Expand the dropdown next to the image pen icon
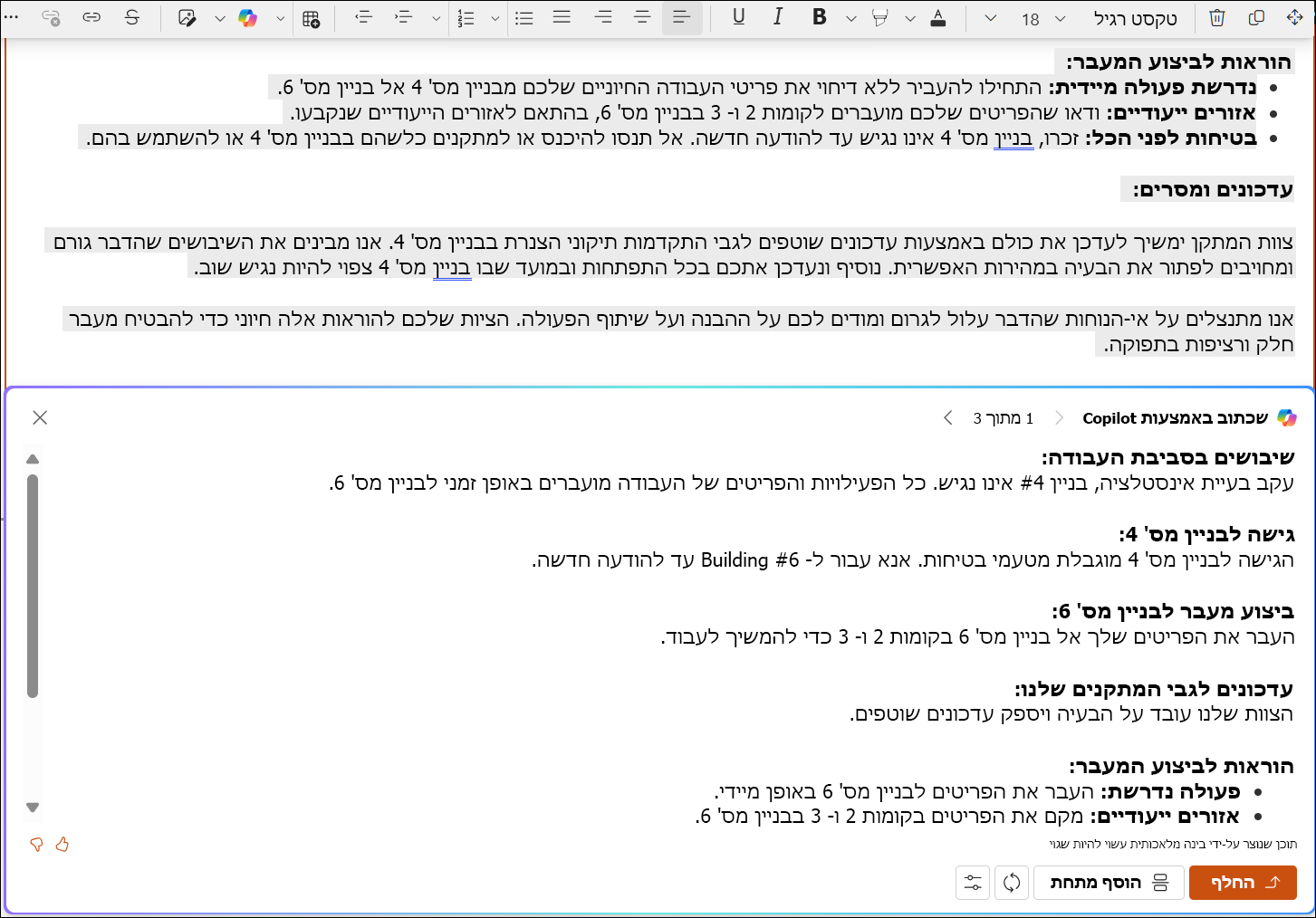Screen dimensions: 1316x918 tap(219, 19)
